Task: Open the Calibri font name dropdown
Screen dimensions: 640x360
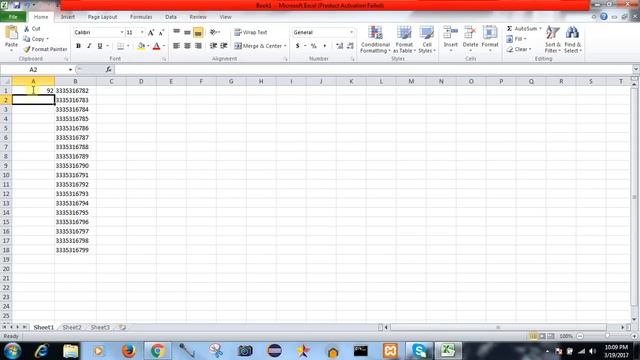Action: 122,32
